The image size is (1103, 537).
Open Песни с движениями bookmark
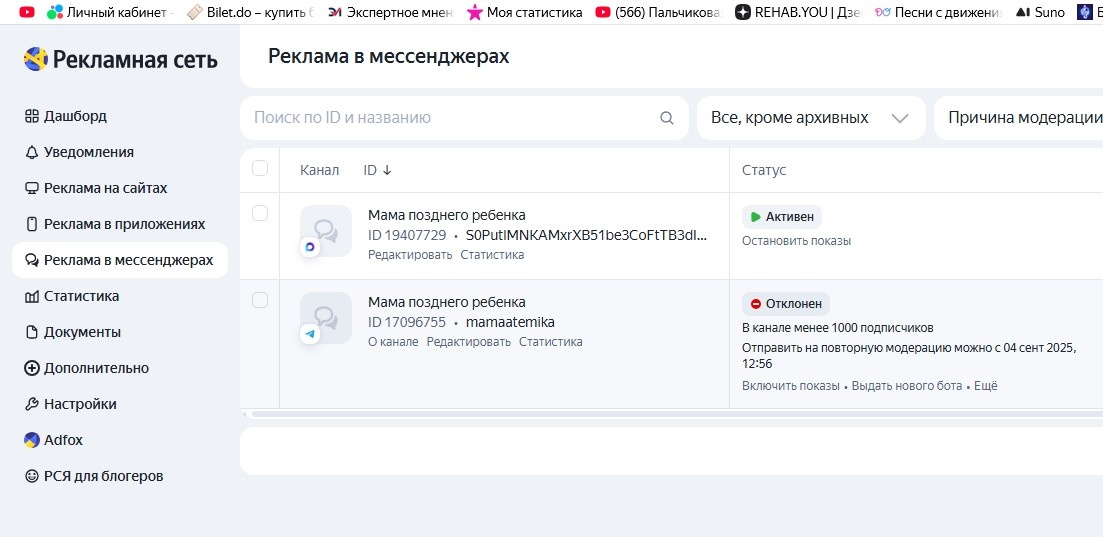coord(938,12)
